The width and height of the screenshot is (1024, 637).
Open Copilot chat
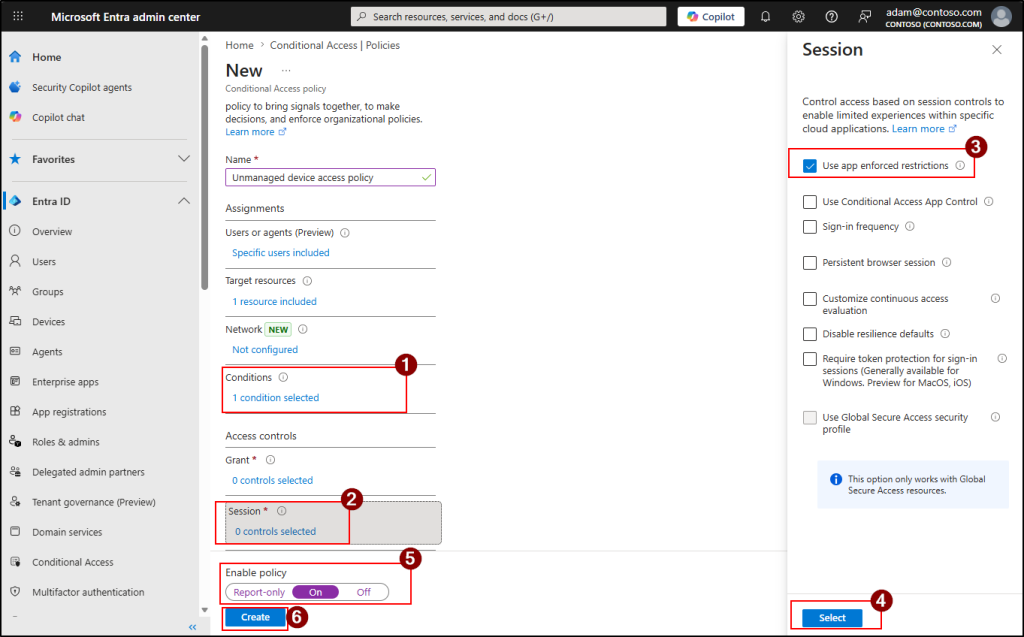(x=58, y=117)
